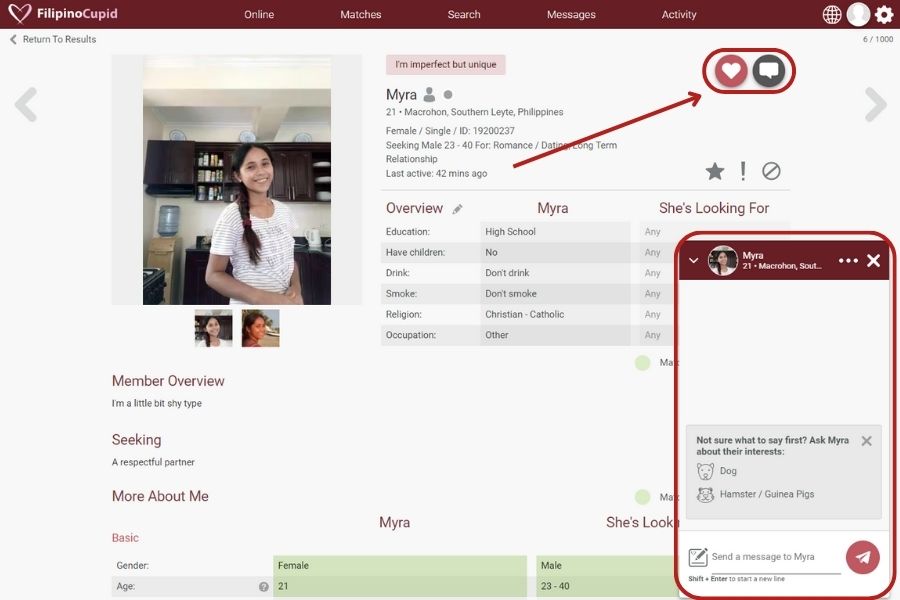Click the heart icon to show interest
Viewport: 900px width, 600px height.
pos(731,71)
